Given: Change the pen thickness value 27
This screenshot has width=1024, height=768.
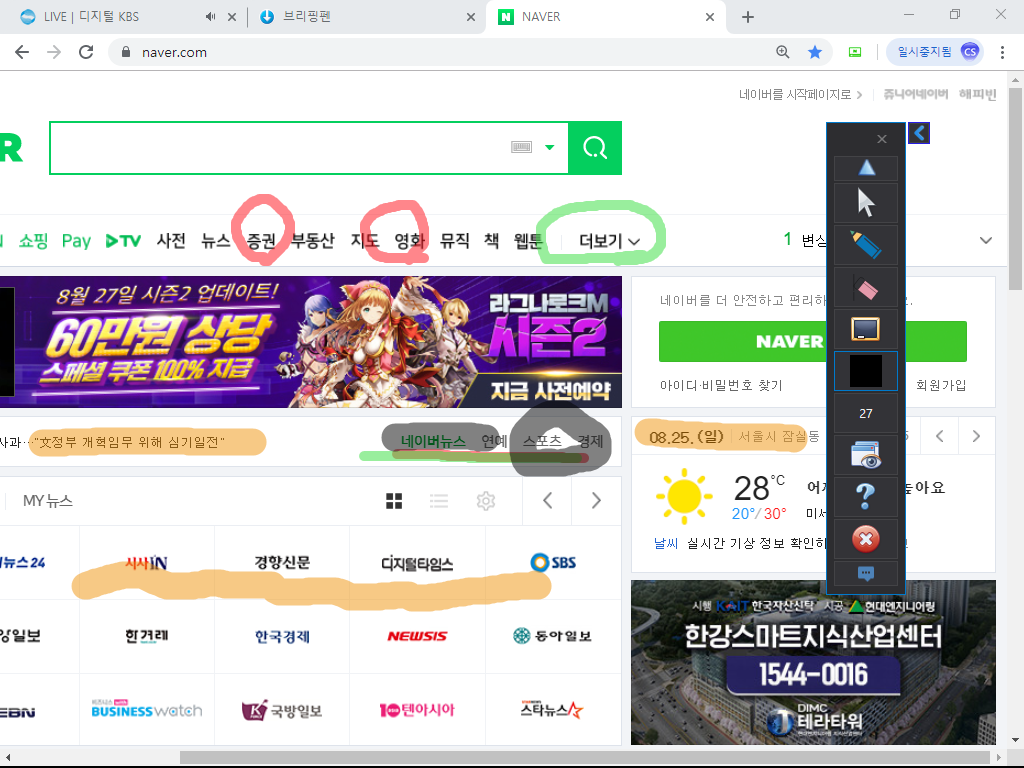Looking at the screenshot, I should (x=866, y=413).
